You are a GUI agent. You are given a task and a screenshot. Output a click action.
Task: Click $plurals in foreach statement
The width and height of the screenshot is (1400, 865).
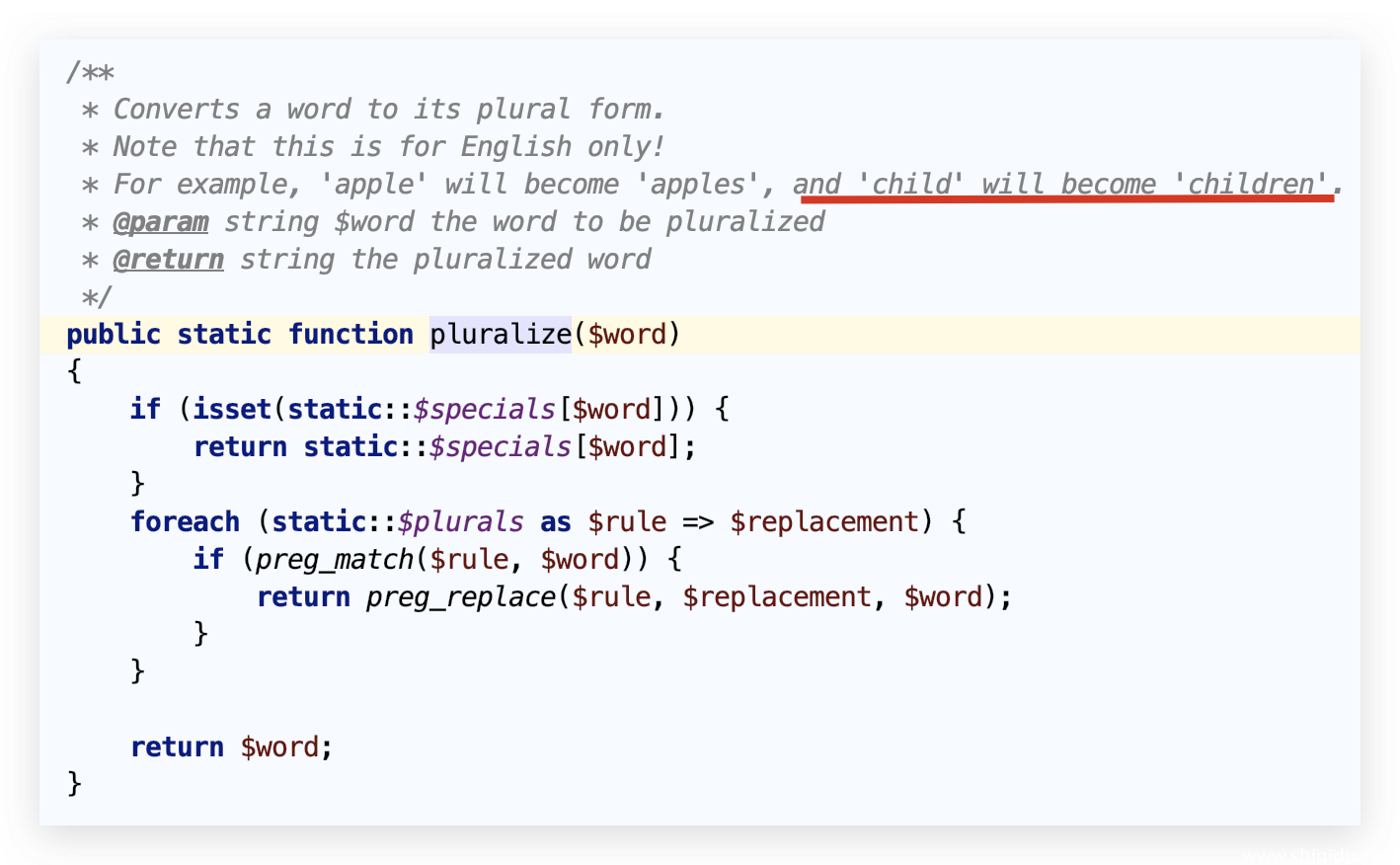(x=461, y=522)
